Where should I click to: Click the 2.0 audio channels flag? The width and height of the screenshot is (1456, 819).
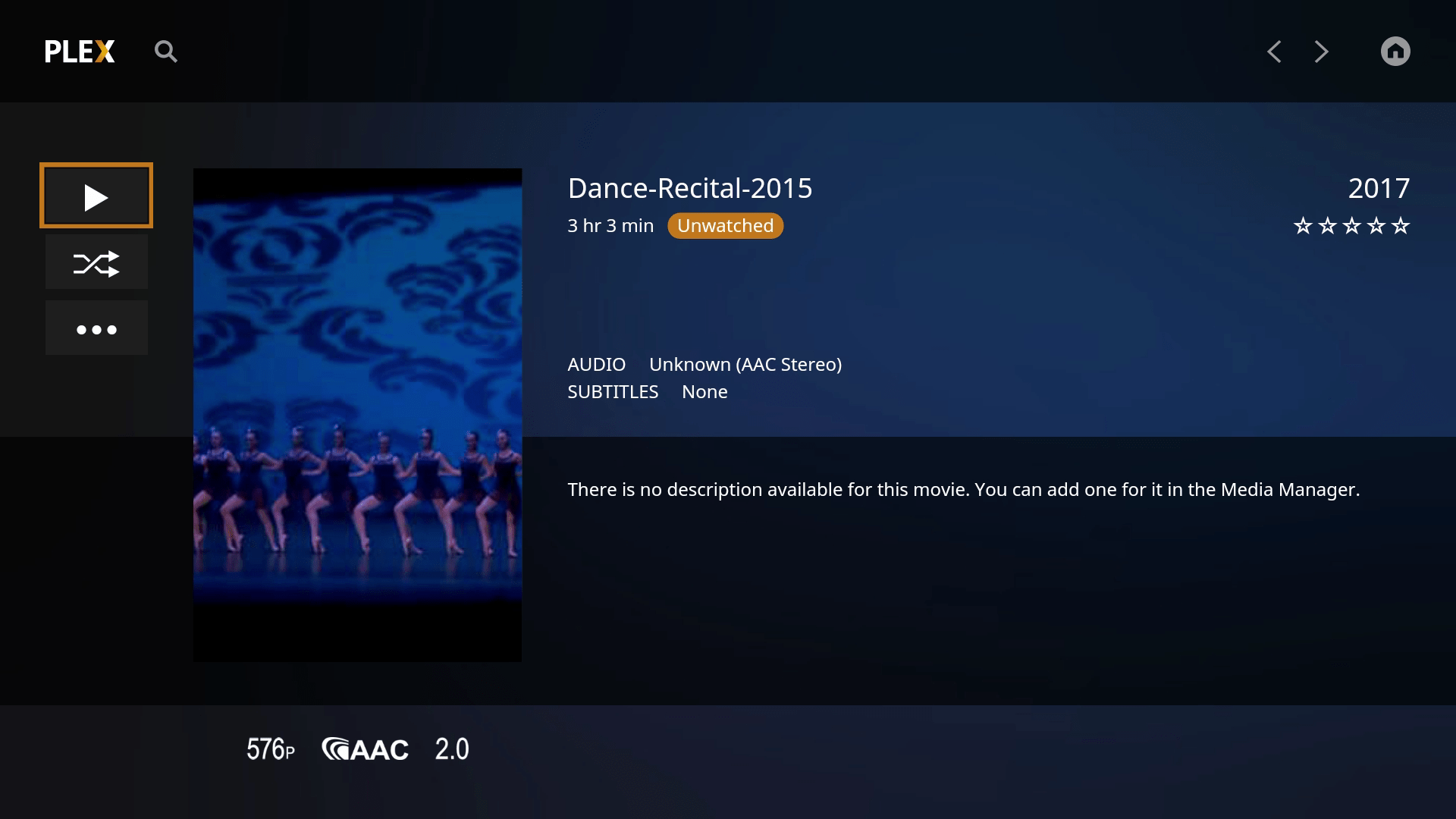tap(452, 749)
